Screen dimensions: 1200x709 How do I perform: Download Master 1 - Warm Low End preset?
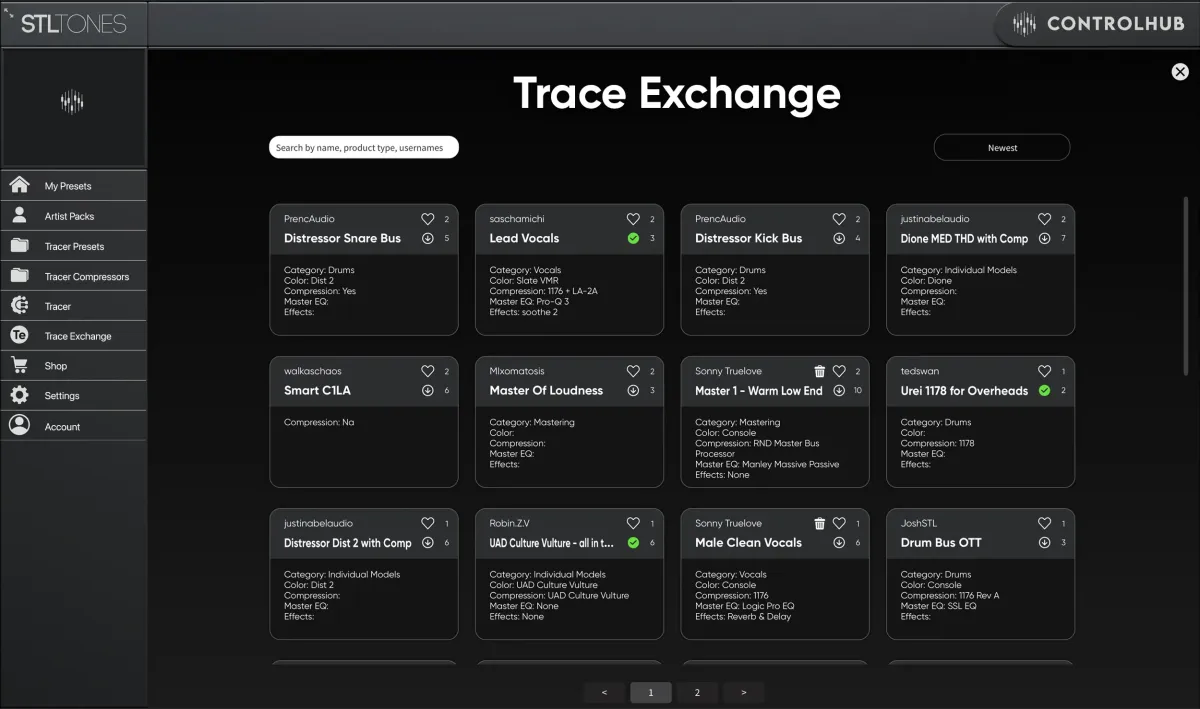pyautogui.click(x=839, y=390)
